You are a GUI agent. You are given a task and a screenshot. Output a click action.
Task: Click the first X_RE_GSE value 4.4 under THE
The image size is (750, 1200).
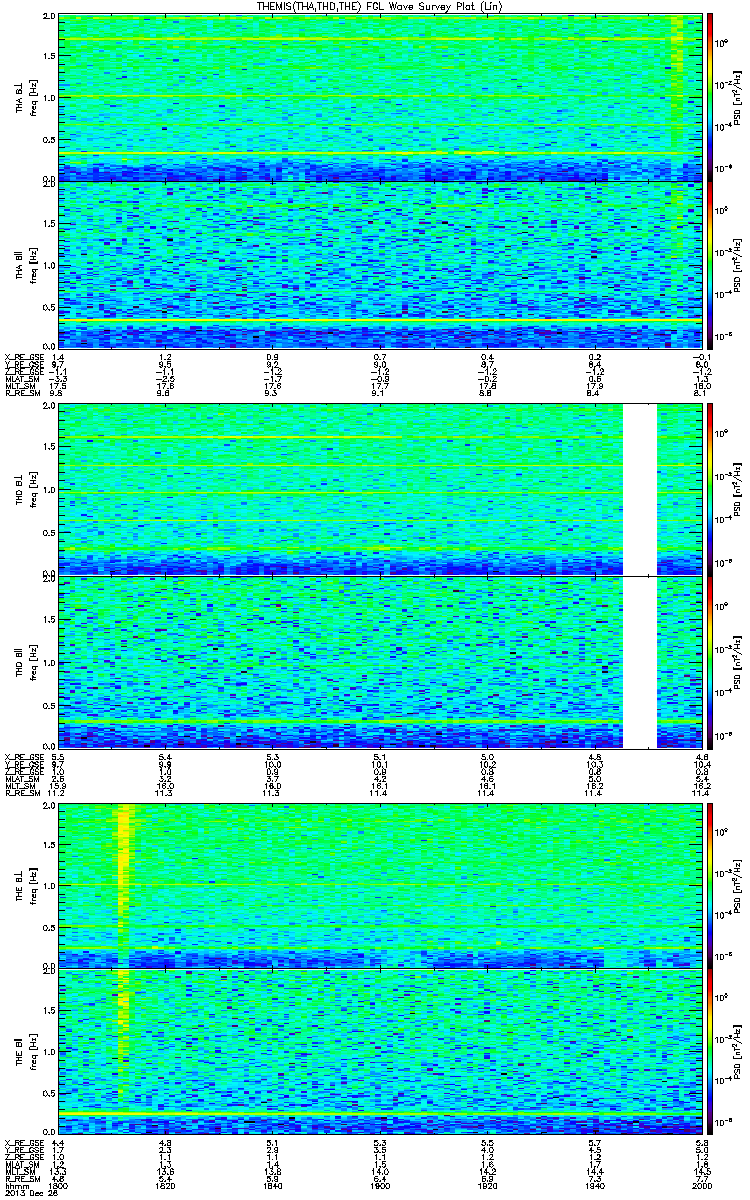(x=58, y=1143)
